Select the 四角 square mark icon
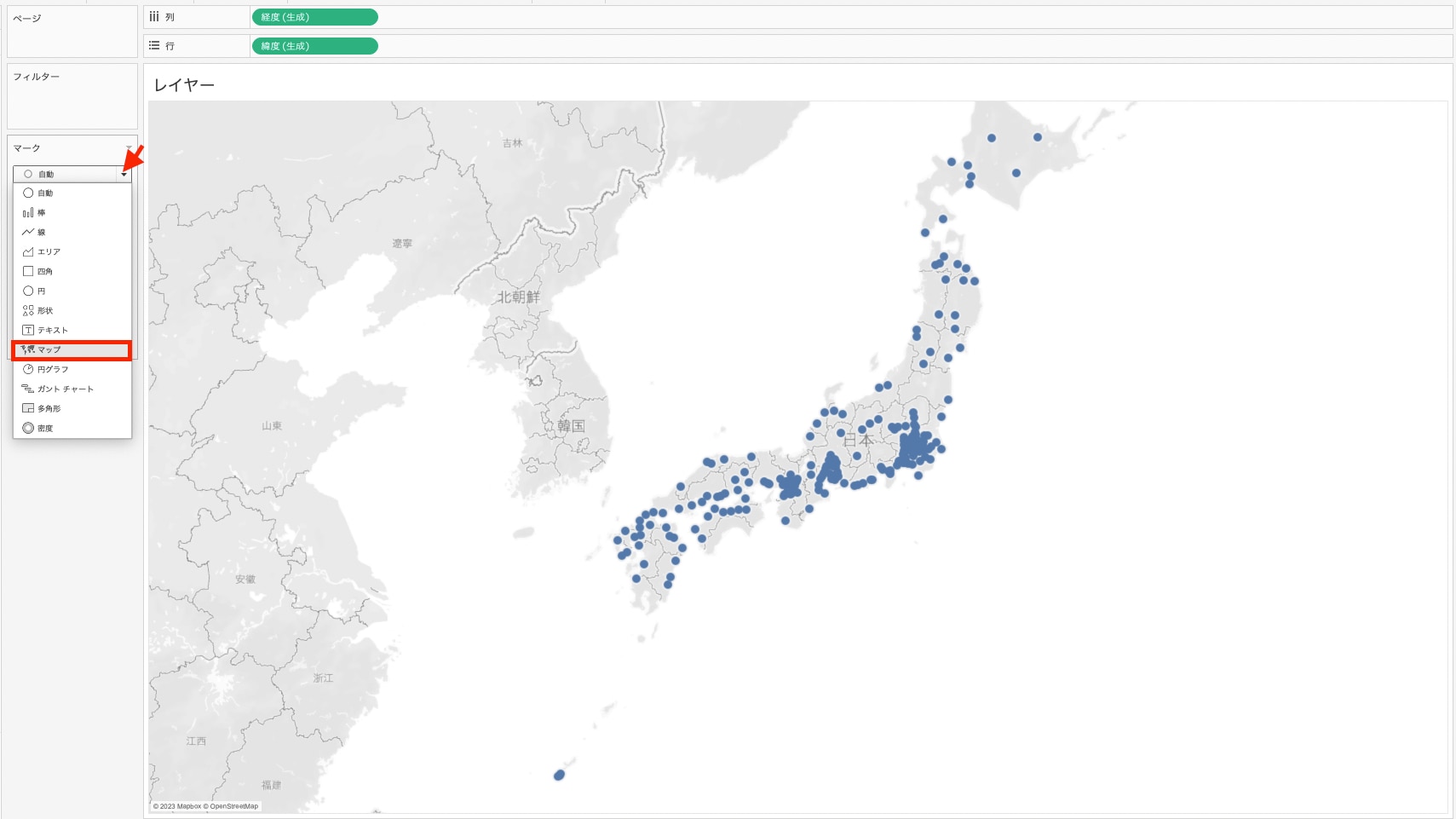Viewport: 1456px width, 819px height. [28, 272]
